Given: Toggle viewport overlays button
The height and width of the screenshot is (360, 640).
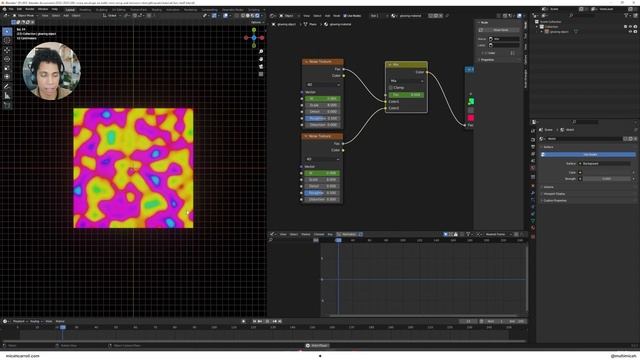Looking at the screenshot, I should point(225,16).
